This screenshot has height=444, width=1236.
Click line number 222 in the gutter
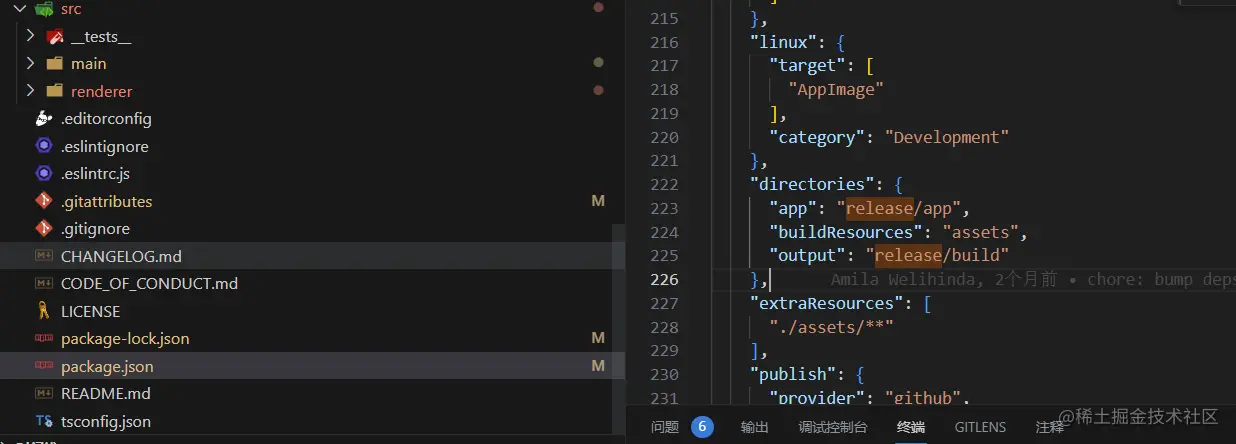(664, 184)
